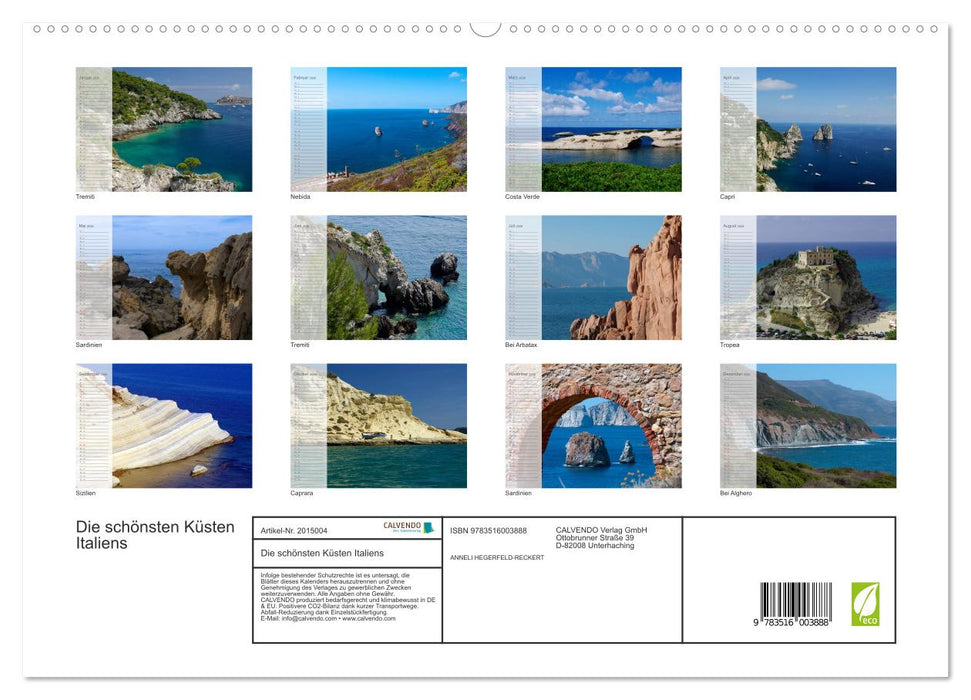971x700 pixels.
Task: Click the Sardinien May caption label
Action: (x=87, y=344)
